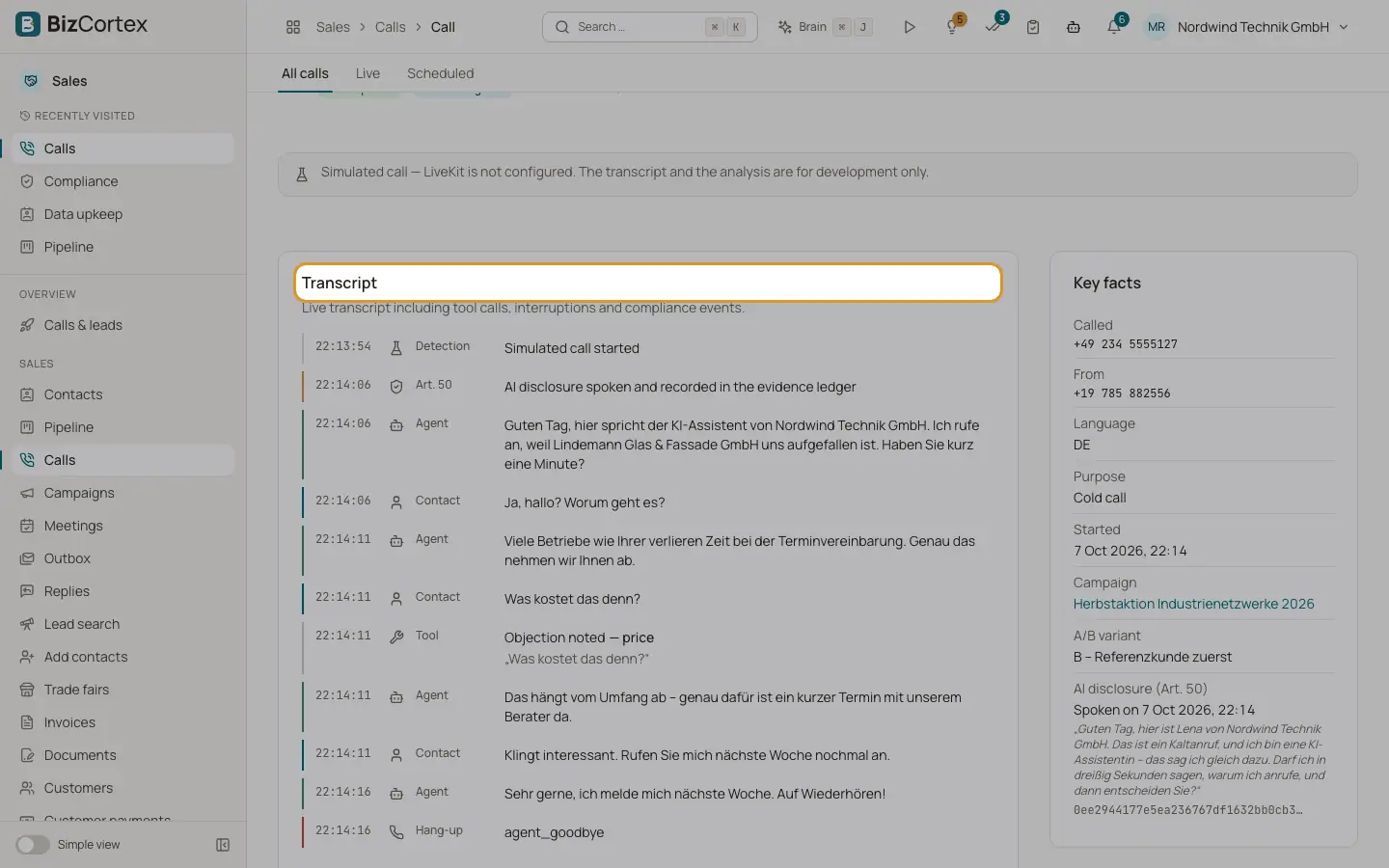This screenshot has width=1389, height=868.
Task: Go to Sales in the breadcrumb
Action: [333, 27]
